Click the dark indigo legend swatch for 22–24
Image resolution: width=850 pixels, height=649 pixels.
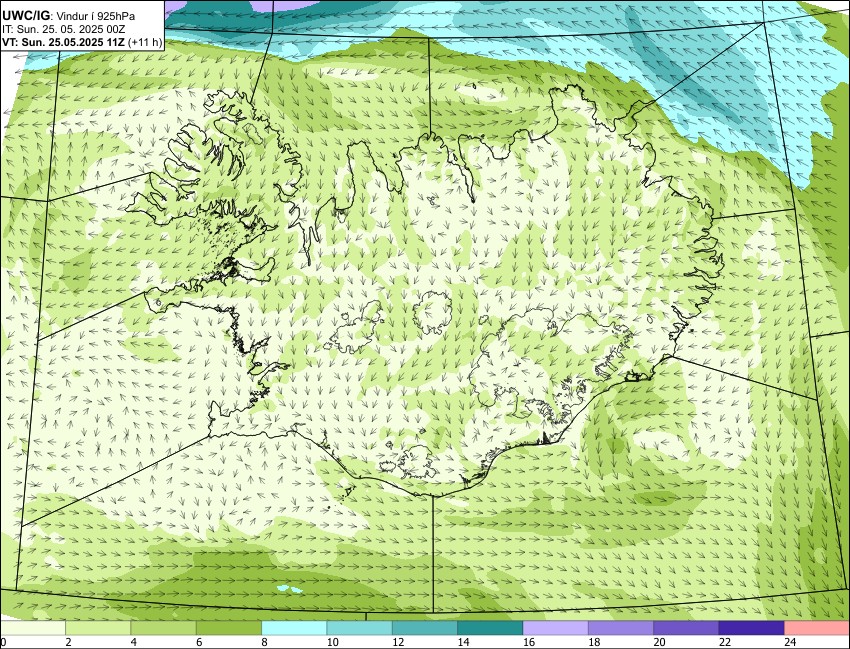pyautogui.click(x=751, y=628)
